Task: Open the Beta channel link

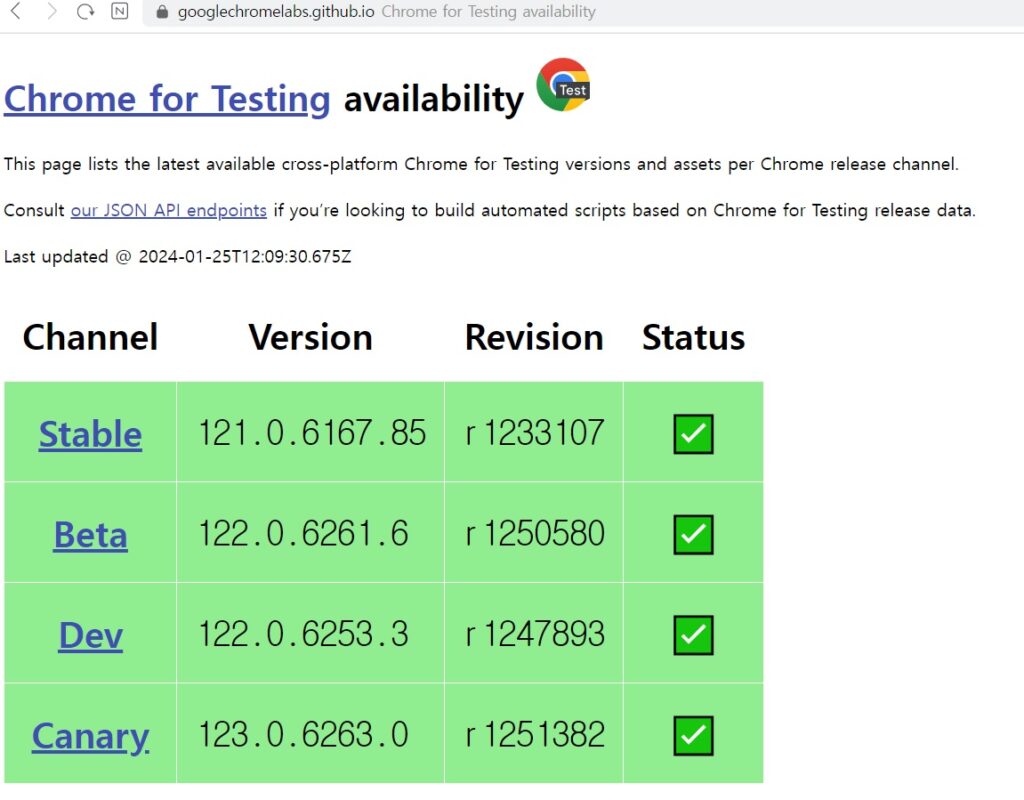Action: click(90, 535)
